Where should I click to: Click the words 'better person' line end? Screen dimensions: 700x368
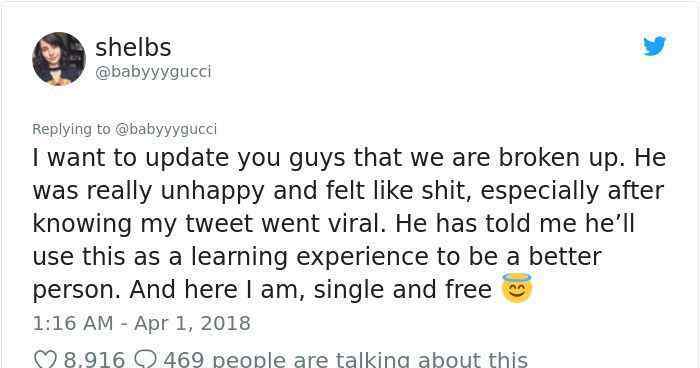pyautogui.click(x=565, y=257)
